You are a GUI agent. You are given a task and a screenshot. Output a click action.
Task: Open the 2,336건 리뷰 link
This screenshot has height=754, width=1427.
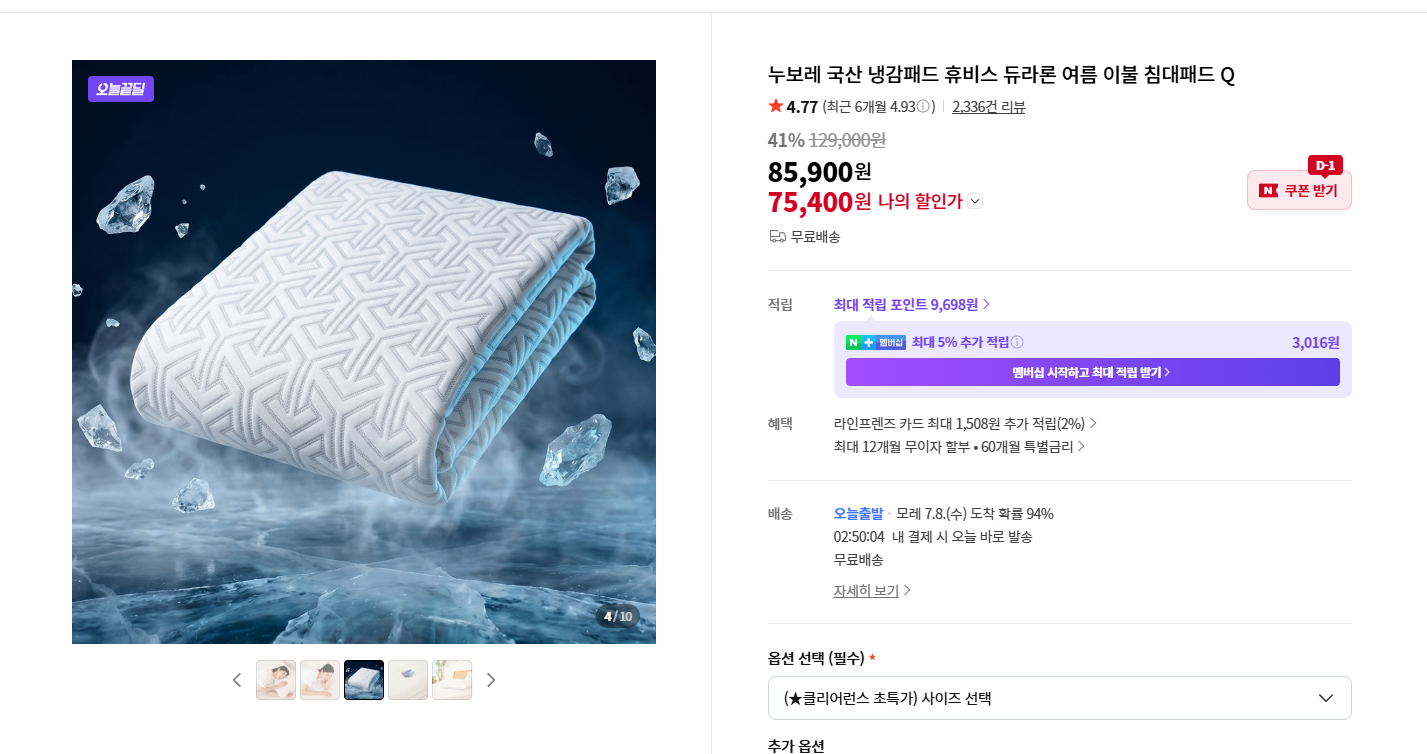point(988,107)
